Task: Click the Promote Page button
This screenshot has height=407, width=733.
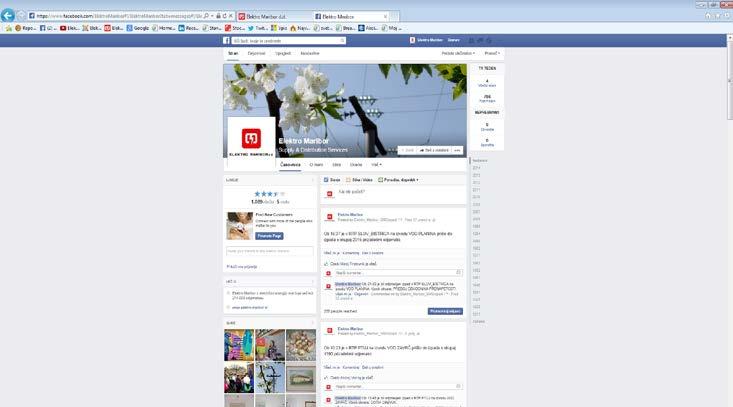Action: coord(269,236)
